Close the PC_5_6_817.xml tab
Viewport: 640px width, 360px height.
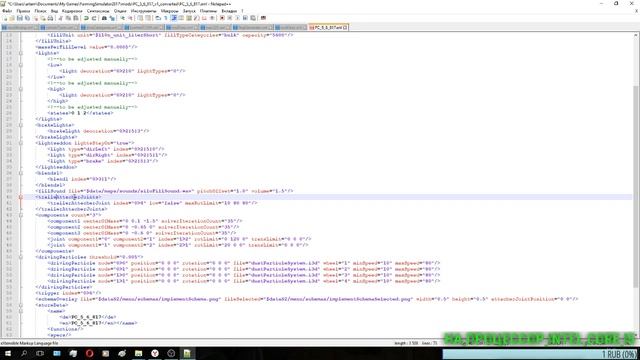pos(345,27)
